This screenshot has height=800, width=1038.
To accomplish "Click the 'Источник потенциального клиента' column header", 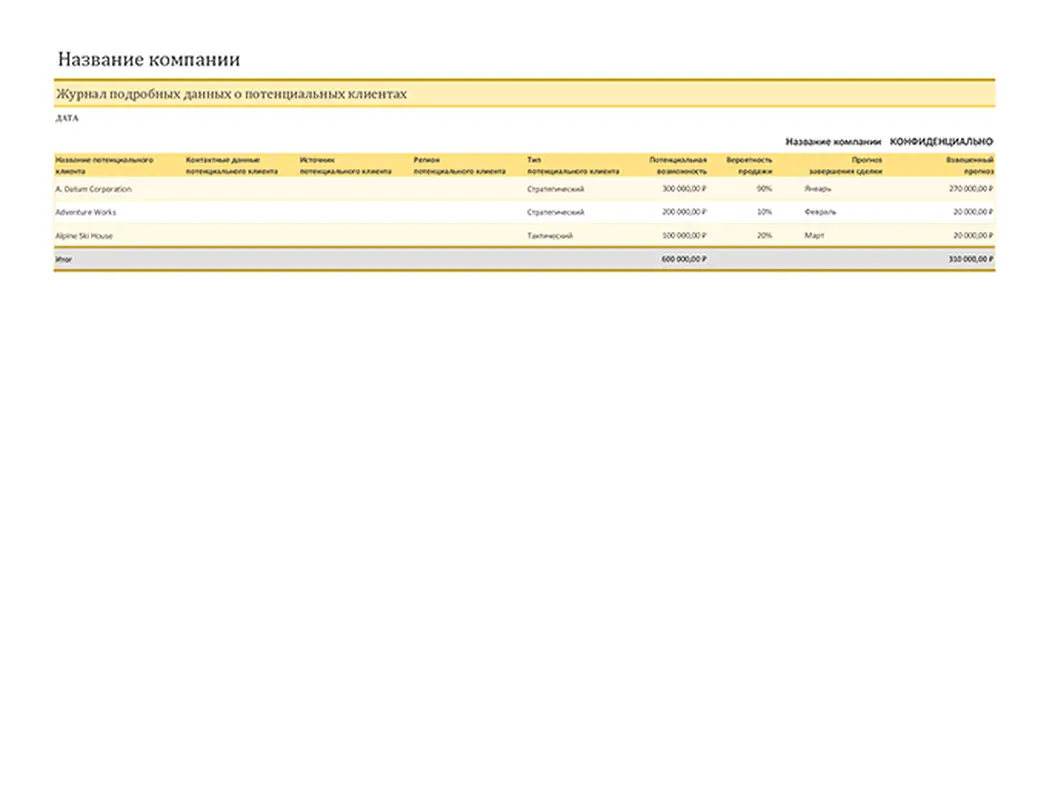I will click(345, 165).
